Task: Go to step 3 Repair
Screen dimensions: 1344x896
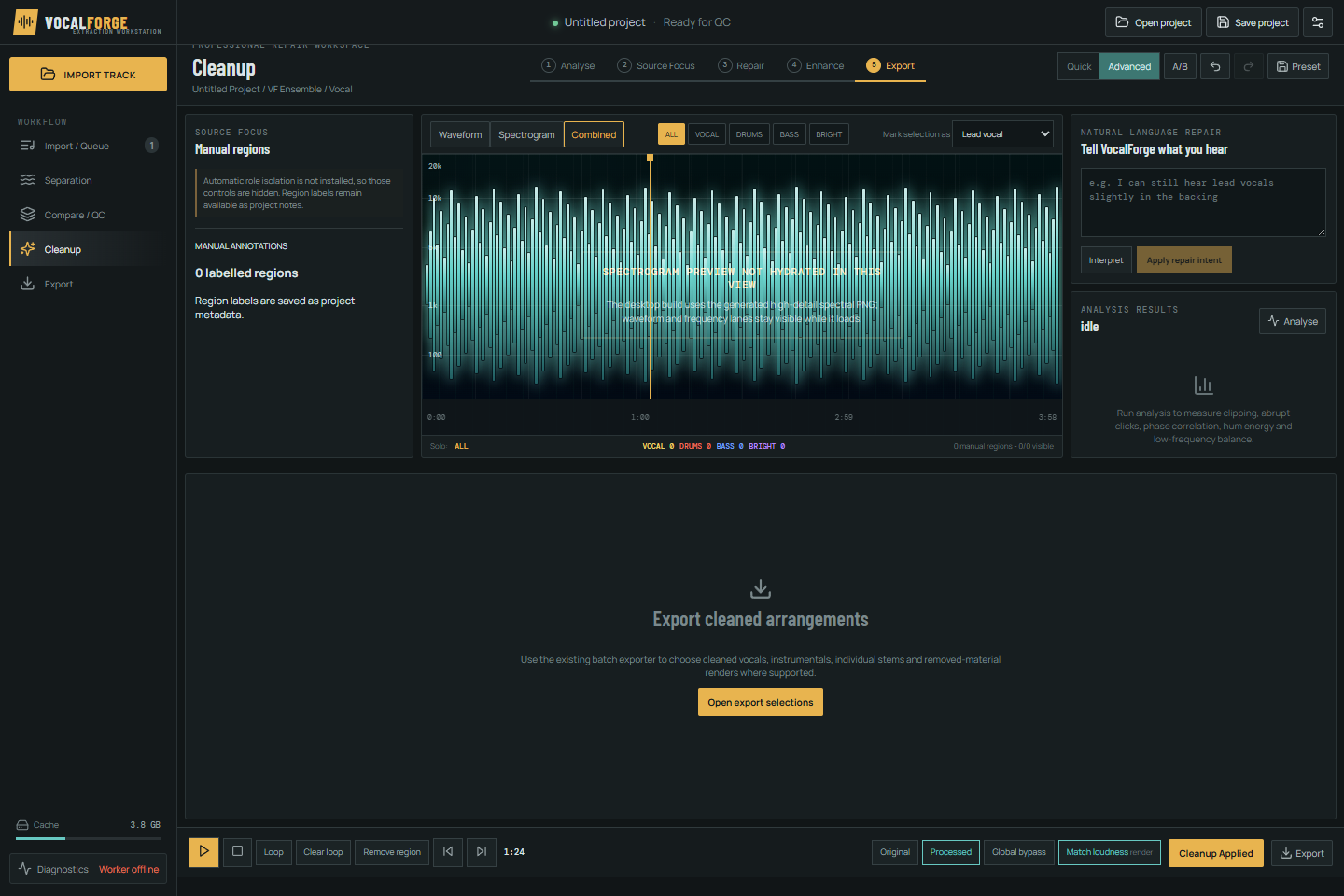Action: pyautogui.click(x=741, y=65)
